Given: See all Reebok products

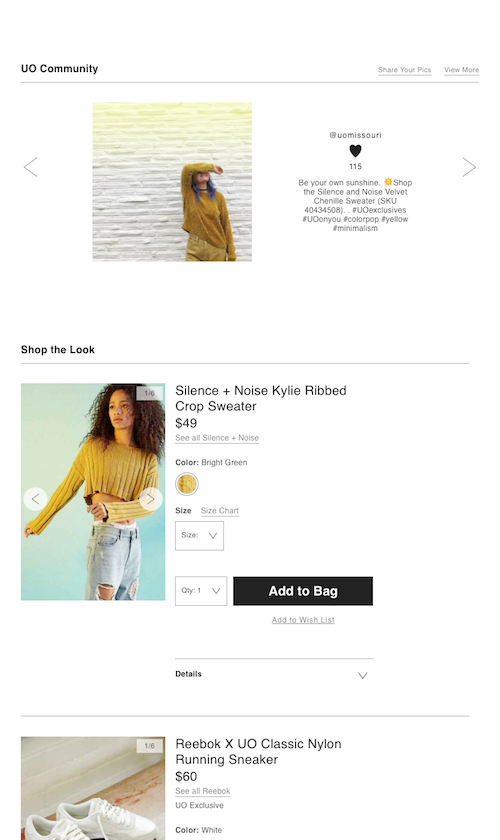Looking at the screenshot, I should tap(203, 791).
